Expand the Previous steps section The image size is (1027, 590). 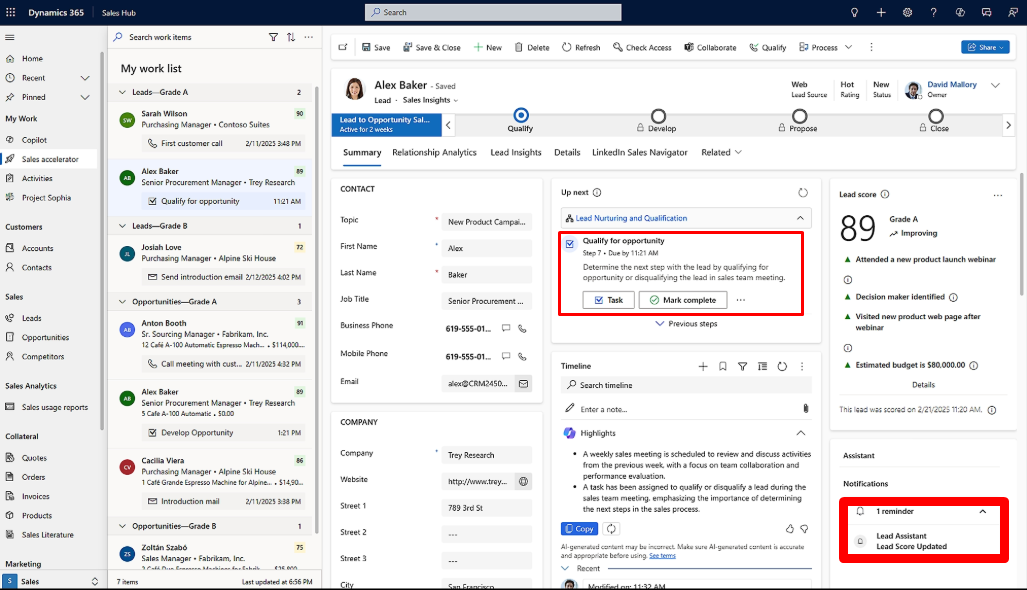(685, 324)
